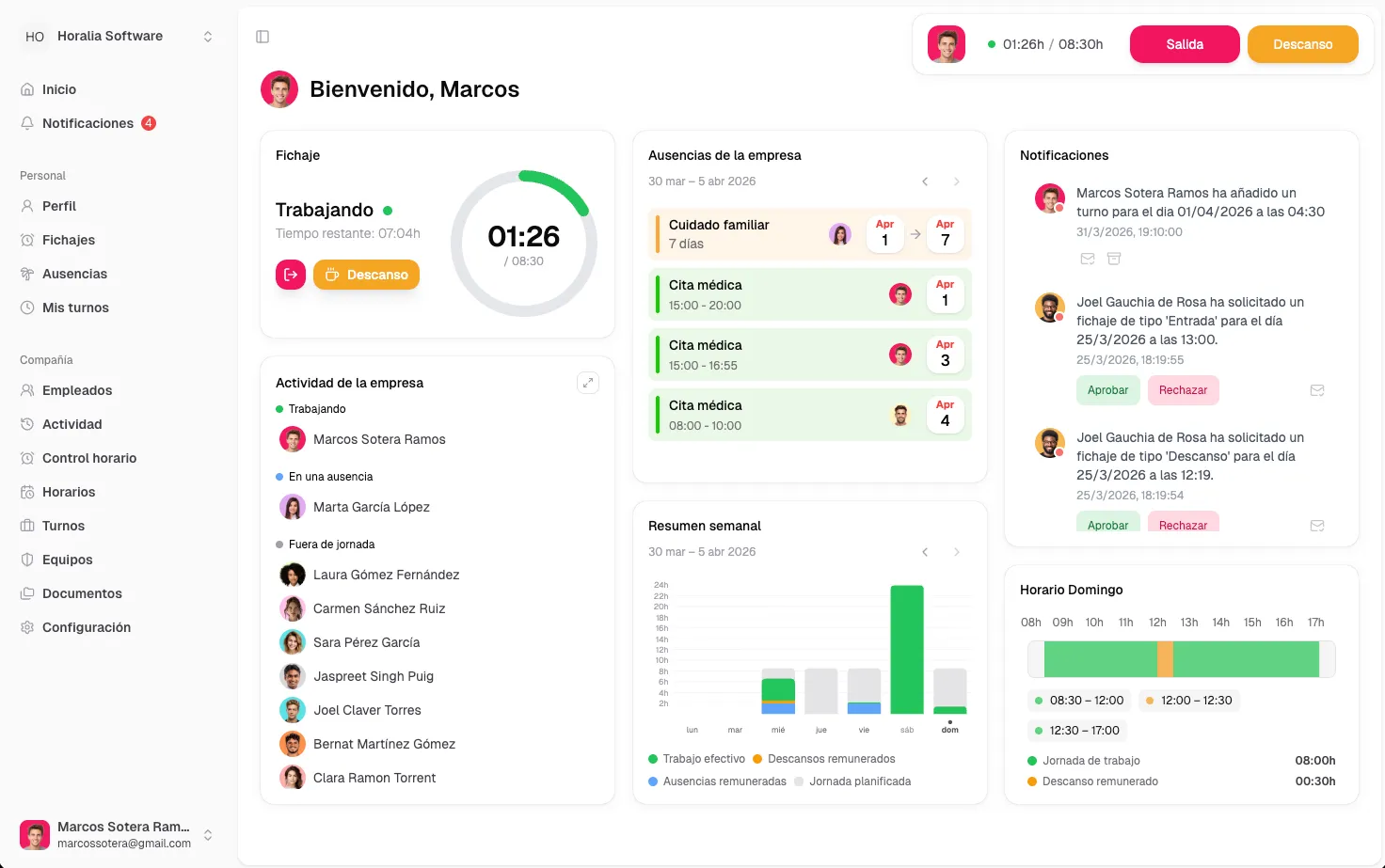Approve Joel Gauchia's 'Entrada' clock-in request
This screenshot has height=868, width=1385.
1107,390
